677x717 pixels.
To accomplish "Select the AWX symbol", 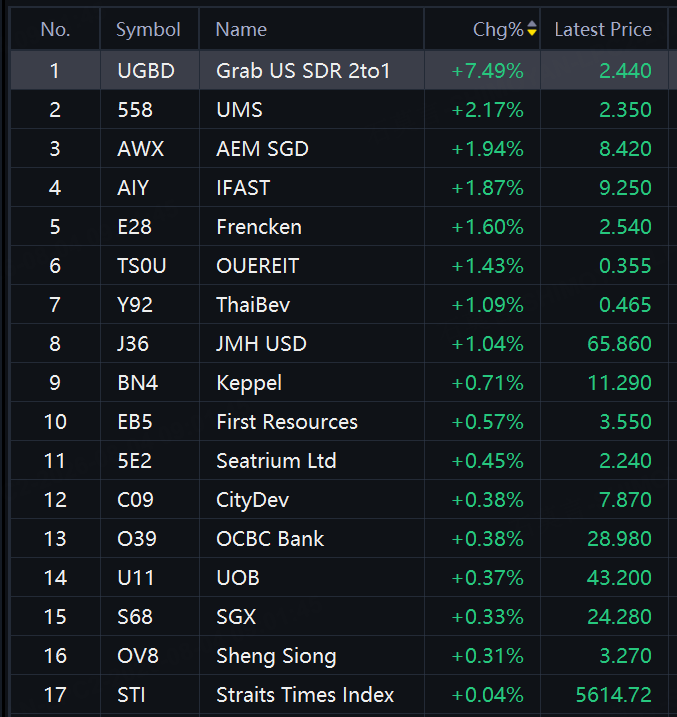I will click(x=140, y=149).
